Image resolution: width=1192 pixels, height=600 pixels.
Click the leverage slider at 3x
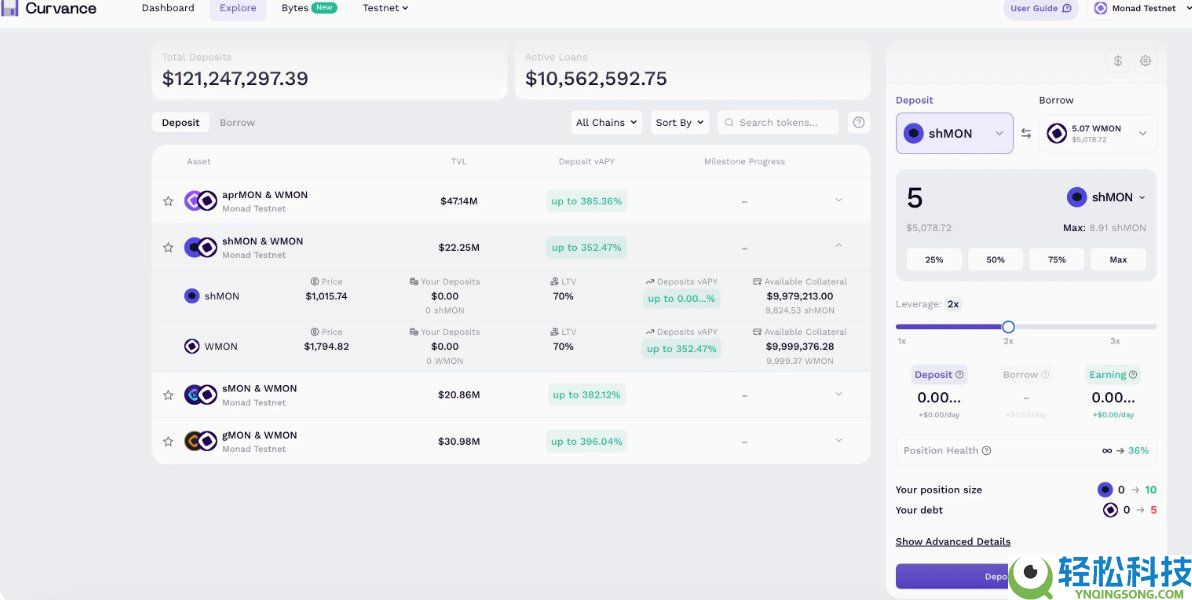[x=1115, y=327]
